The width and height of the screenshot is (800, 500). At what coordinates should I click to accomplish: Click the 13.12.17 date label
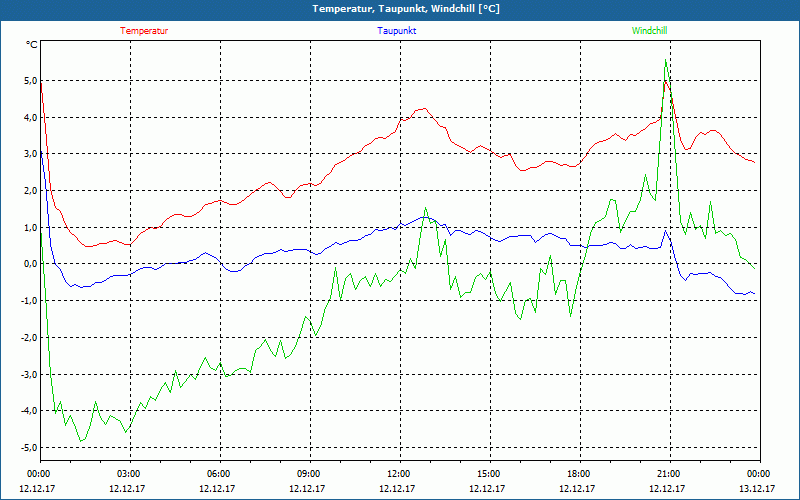(757, 489)
